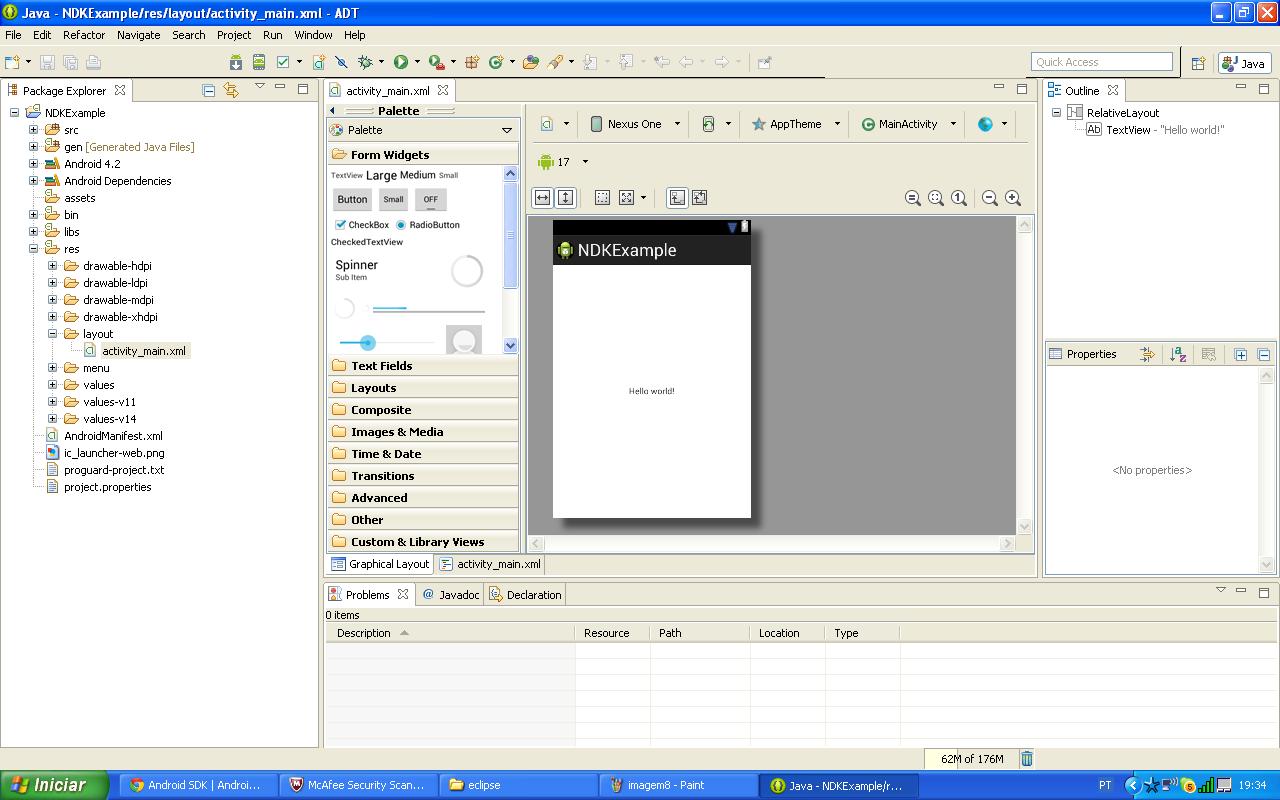Open the locale globe dropdown
Image resolution: width=1280 pixels, height=800 pixels.
992,124
